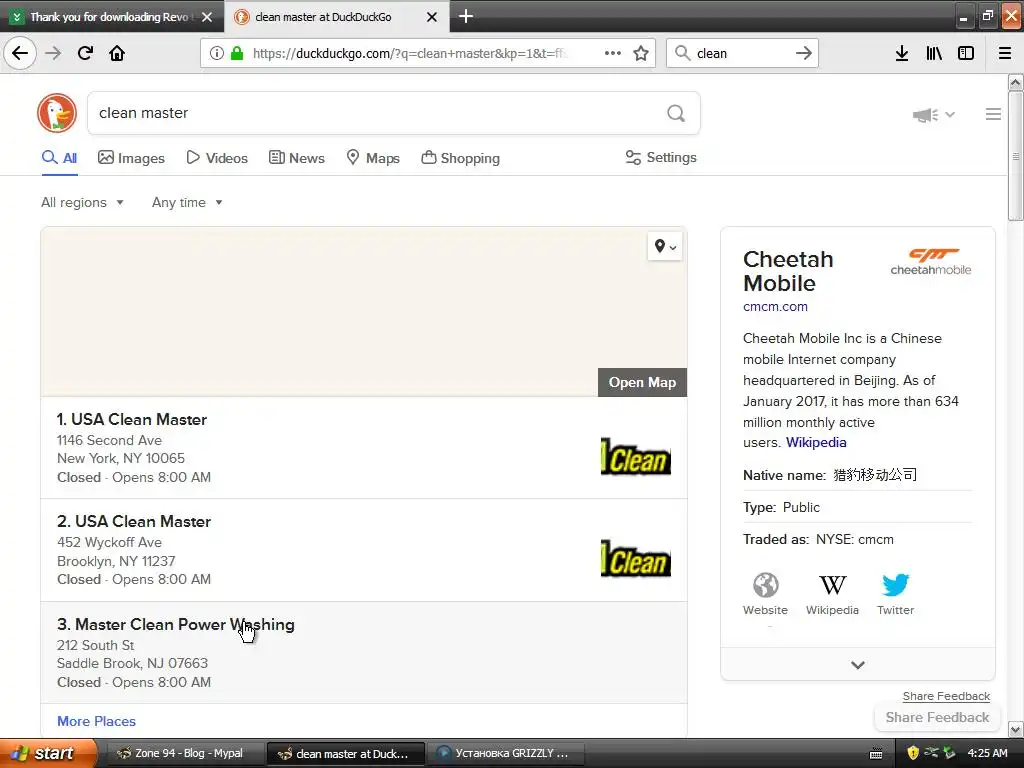
Task: Switch to the Shopping results tab
Action: [x=460, y=158]
